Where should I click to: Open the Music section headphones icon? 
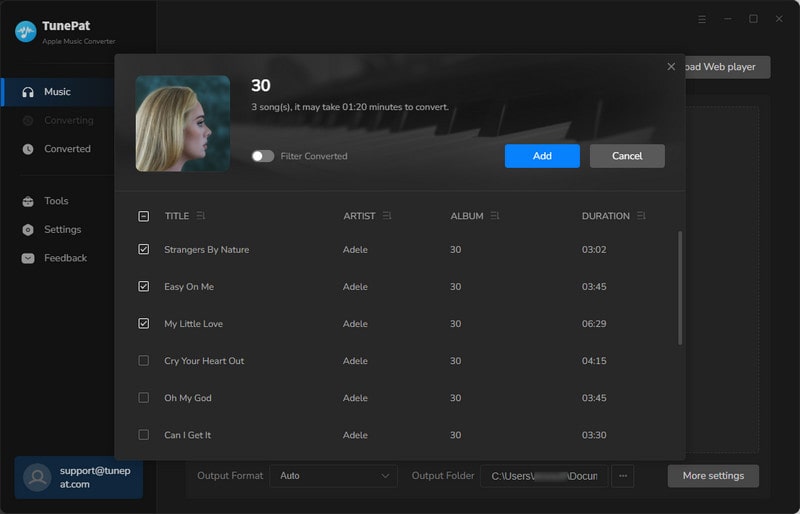click(x=28, y=92)
